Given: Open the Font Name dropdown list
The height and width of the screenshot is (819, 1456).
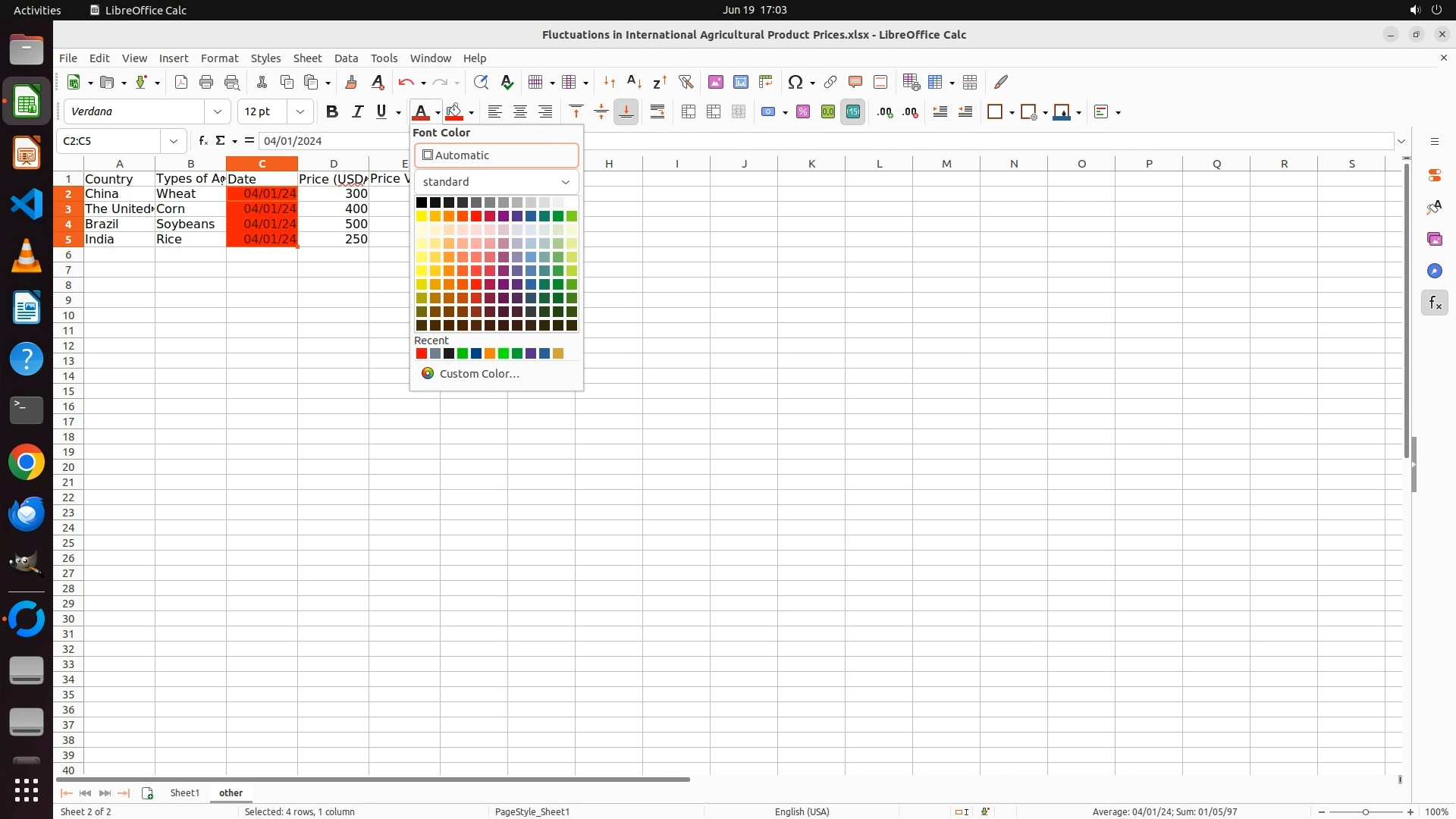Looking at the screenshot, I should click(218, 111).
